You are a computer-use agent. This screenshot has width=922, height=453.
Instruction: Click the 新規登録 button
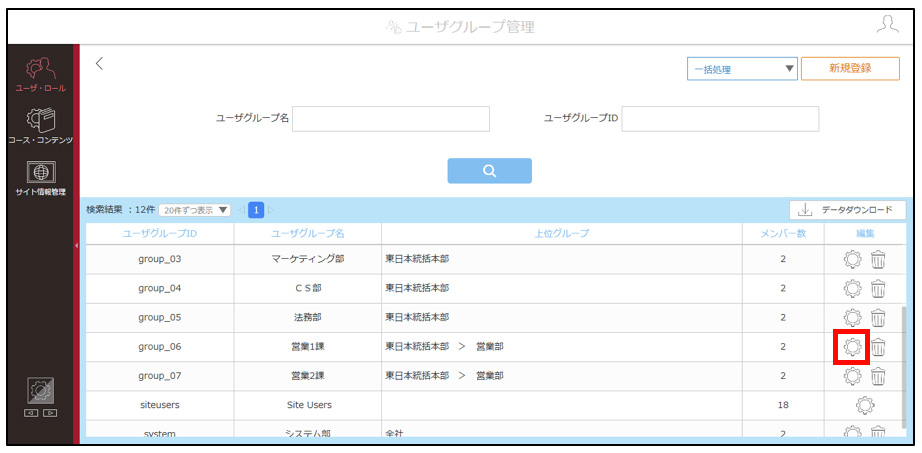(x=850, y=68)
